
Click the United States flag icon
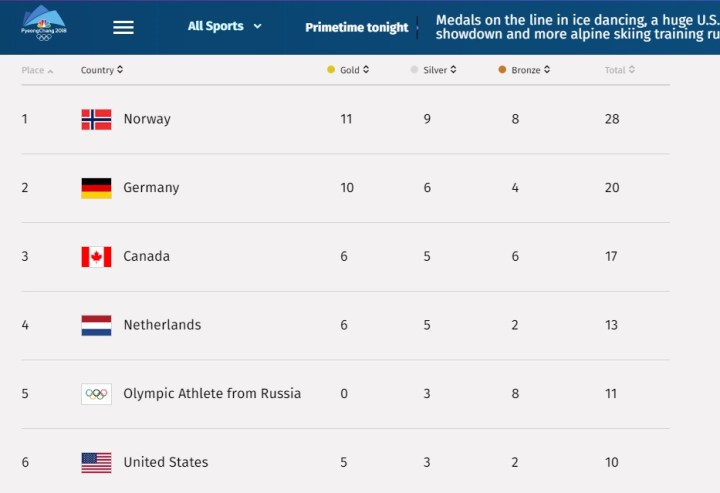pos(96,462)
